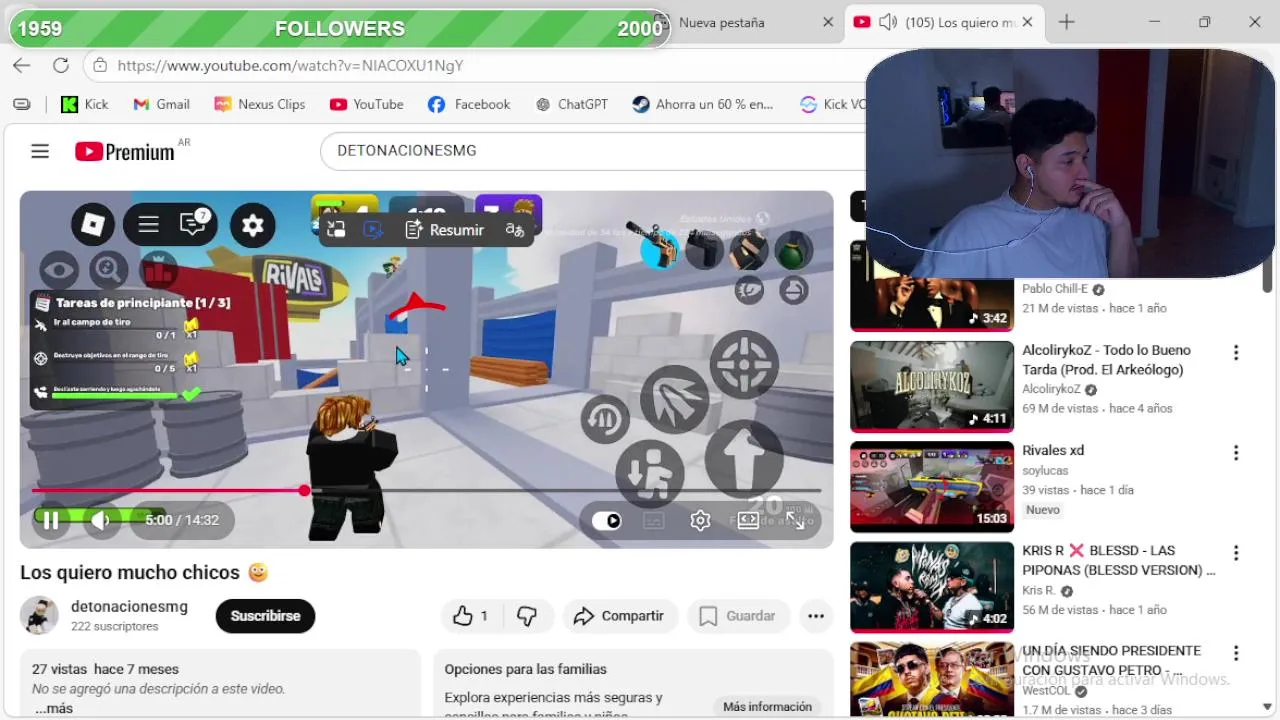Click the '222 suscriptores' text
The width and height of the screenshot is (1280, 720).
(x=115, y=626)
